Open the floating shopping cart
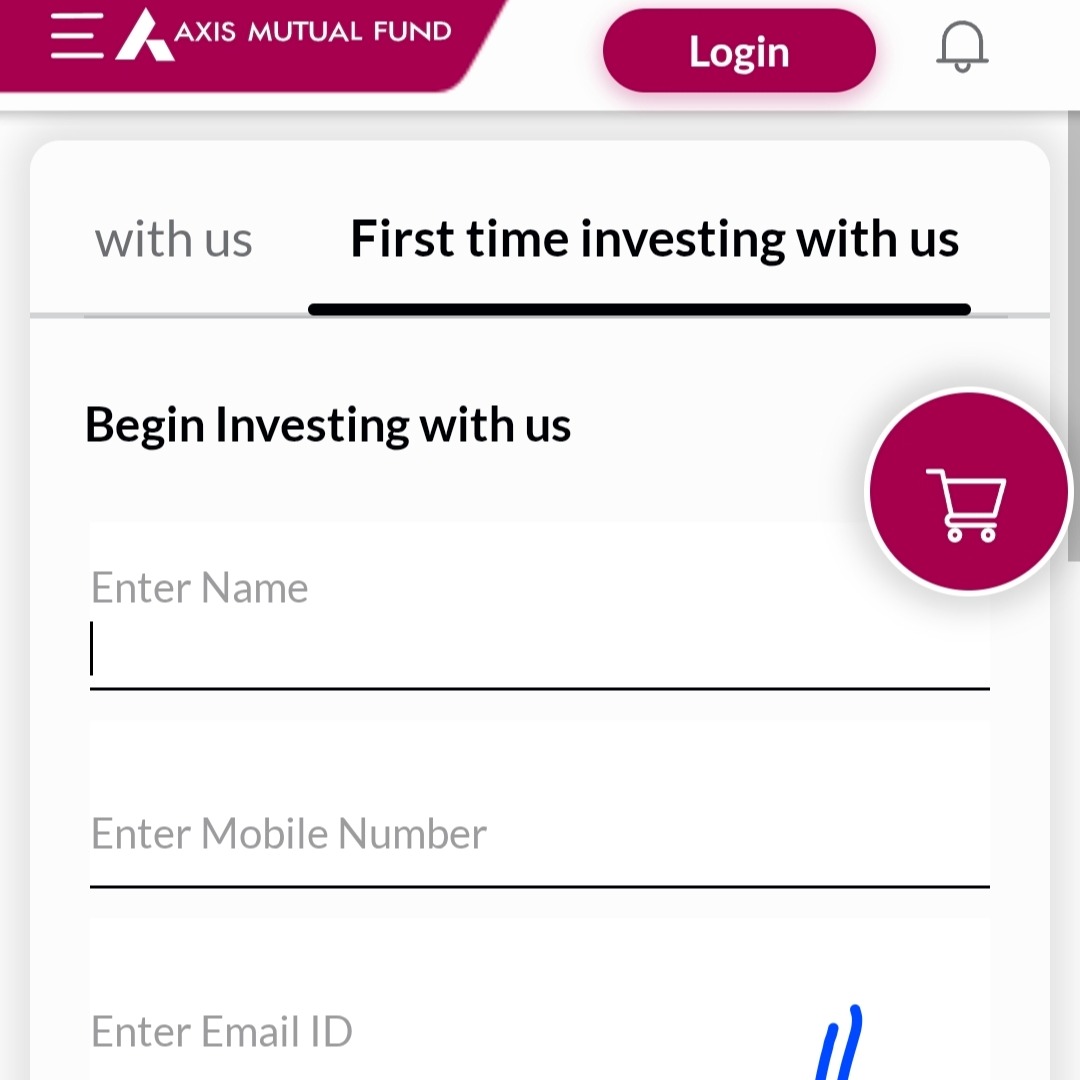The height and width of the screenshot is (1080, 1080). (x=967, y=491)
